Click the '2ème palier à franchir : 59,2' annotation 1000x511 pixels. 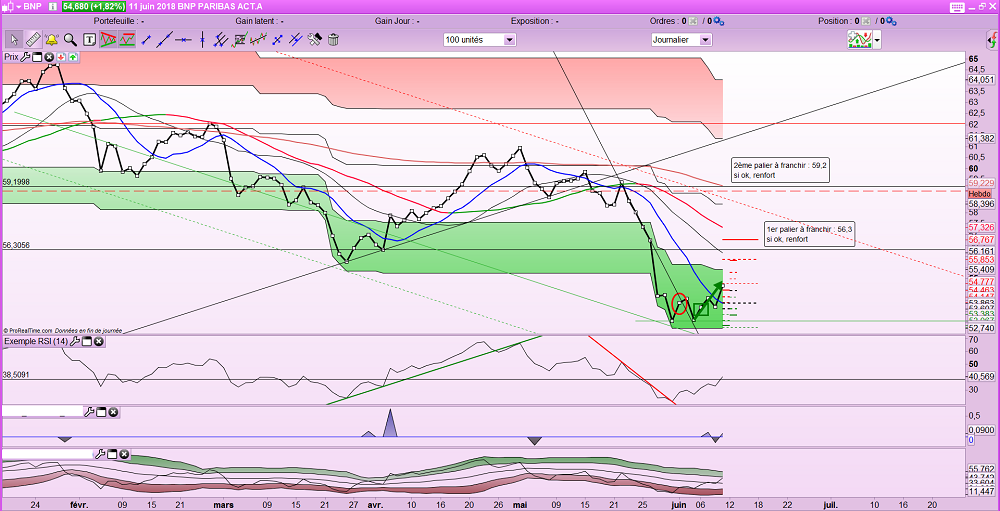pos(780,170)
